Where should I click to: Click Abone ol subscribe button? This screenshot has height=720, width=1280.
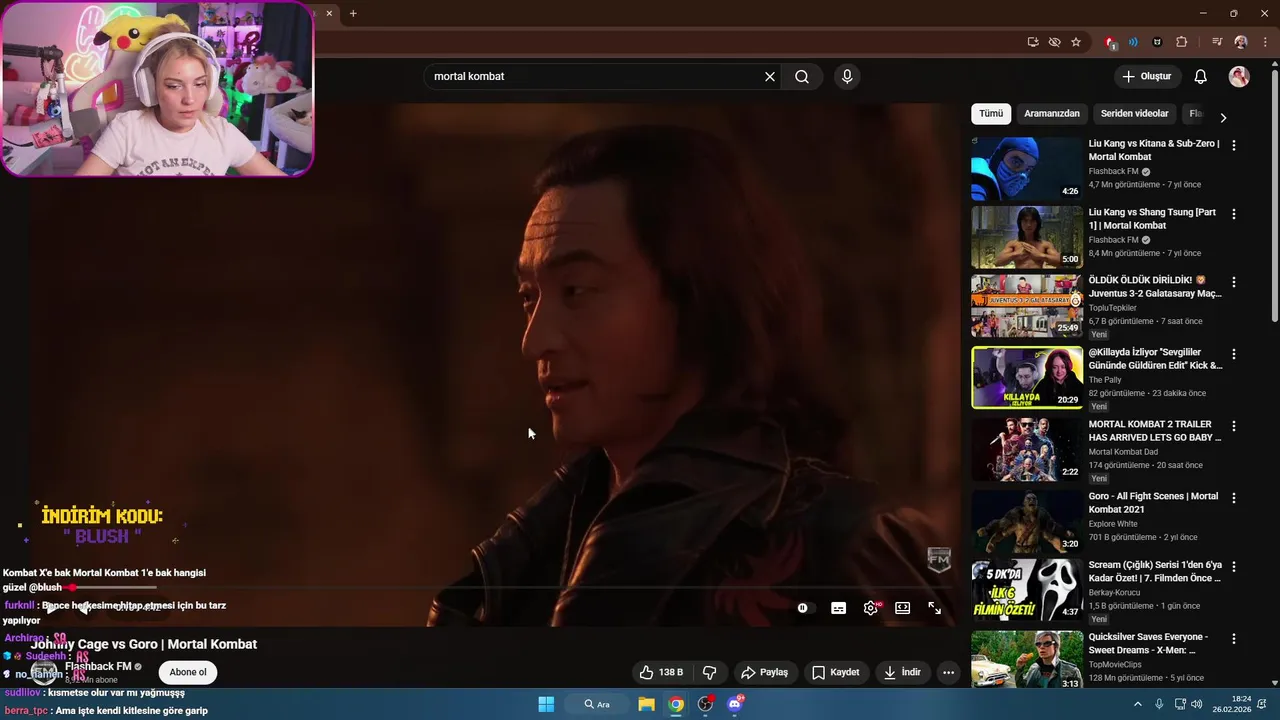tap(188, 672)
